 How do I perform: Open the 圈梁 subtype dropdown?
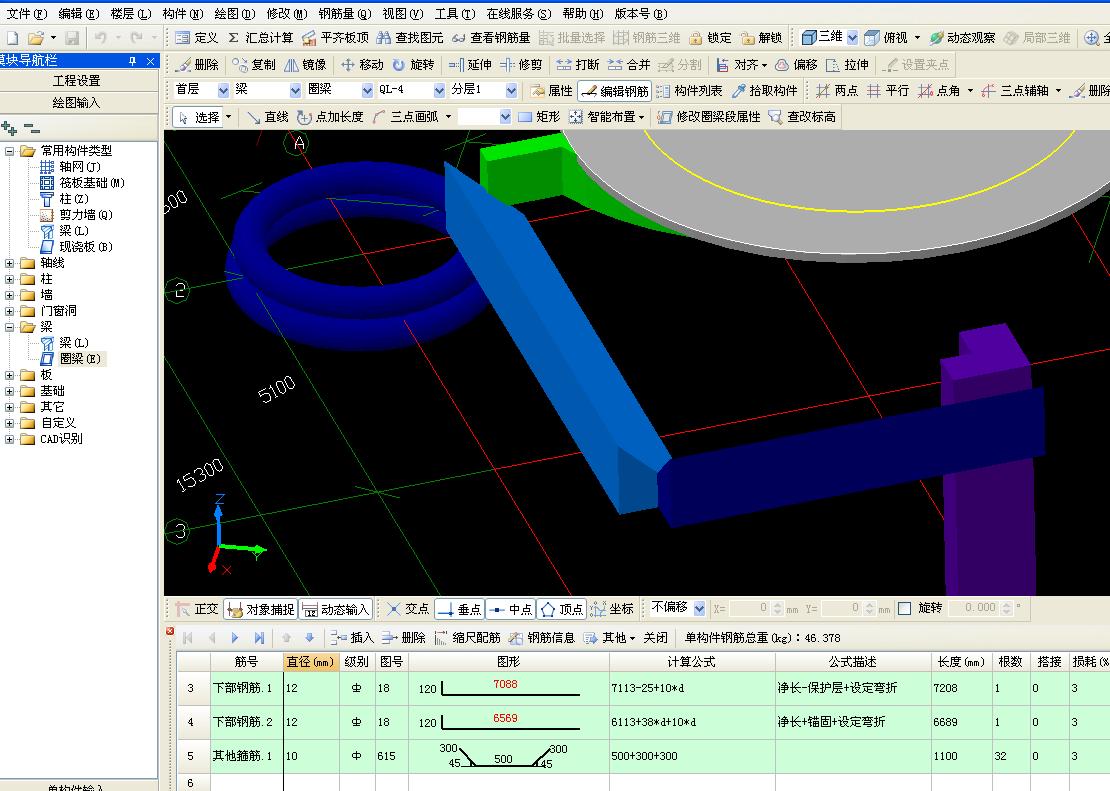tap(367, 90)
